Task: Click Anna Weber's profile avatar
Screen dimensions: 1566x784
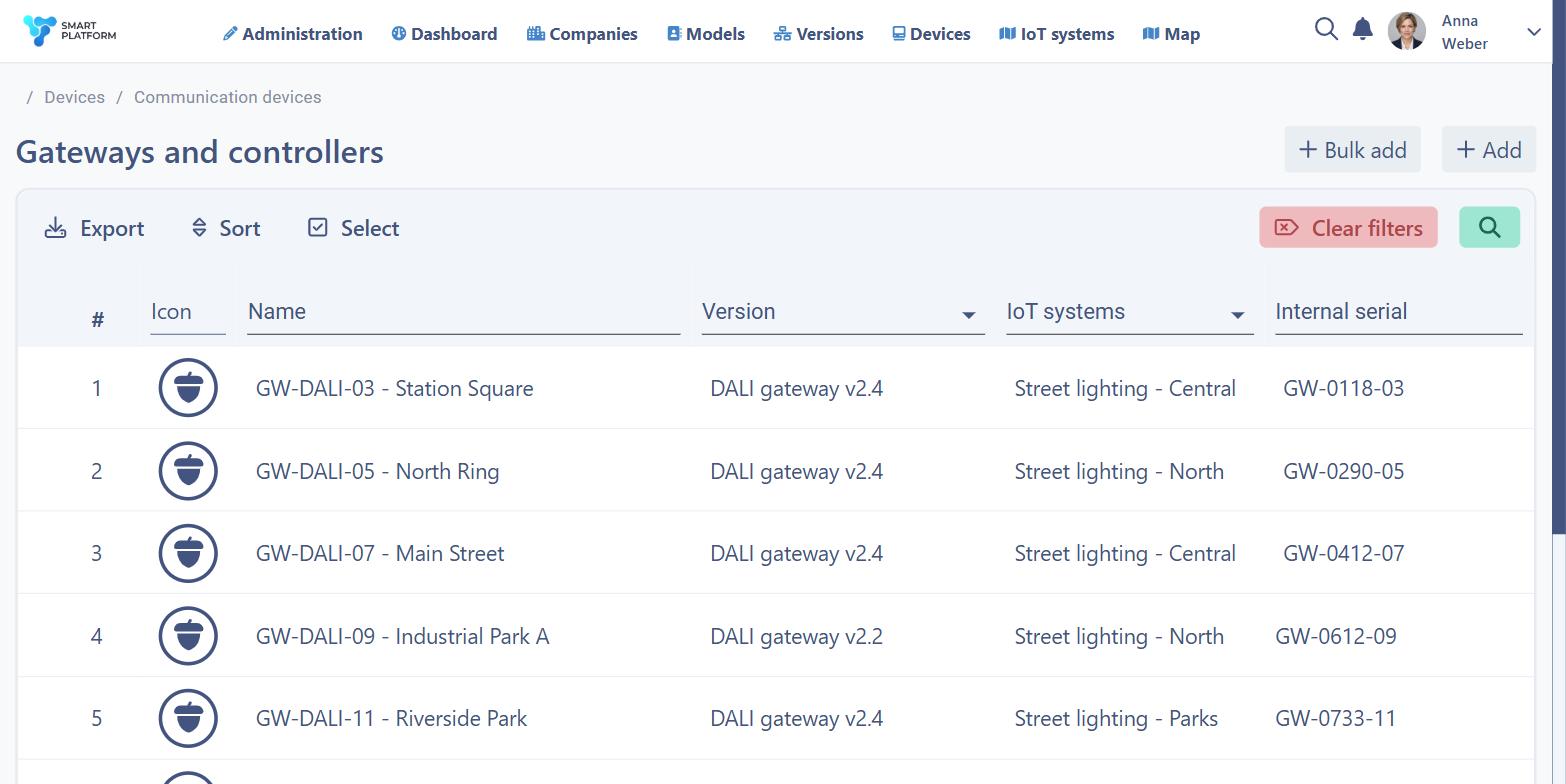Action: click(1406, 31)
